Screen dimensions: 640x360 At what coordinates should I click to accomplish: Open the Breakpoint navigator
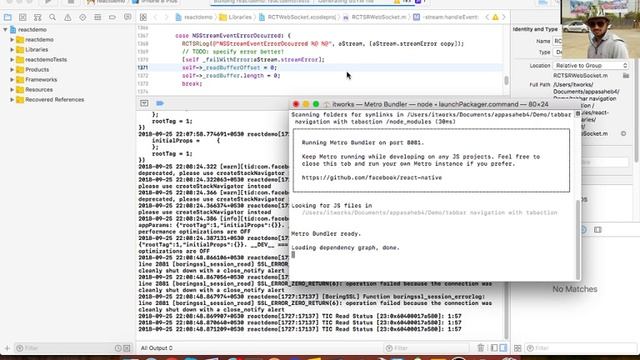coord(112,17)
